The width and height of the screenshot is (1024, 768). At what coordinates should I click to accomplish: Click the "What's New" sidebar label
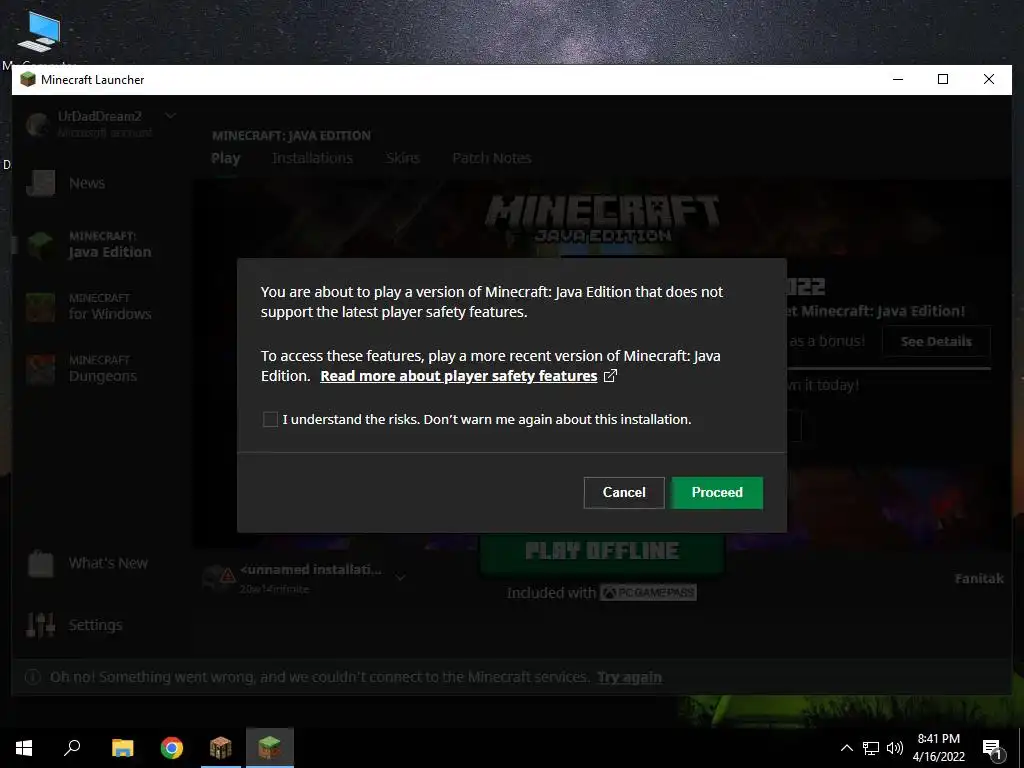[x=108, y=563]
